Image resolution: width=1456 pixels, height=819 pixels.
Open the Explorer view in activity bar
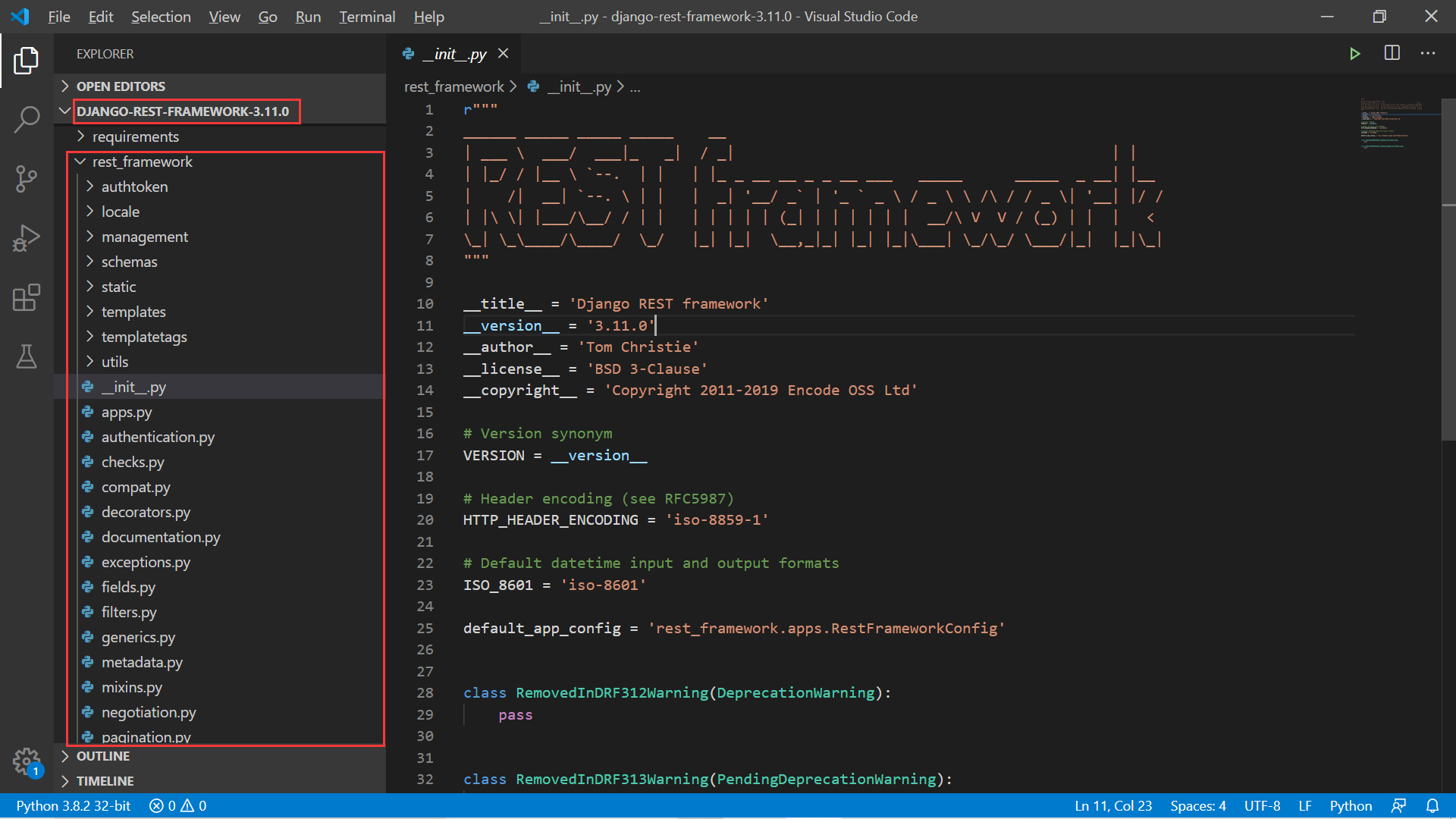click(27, 60)
